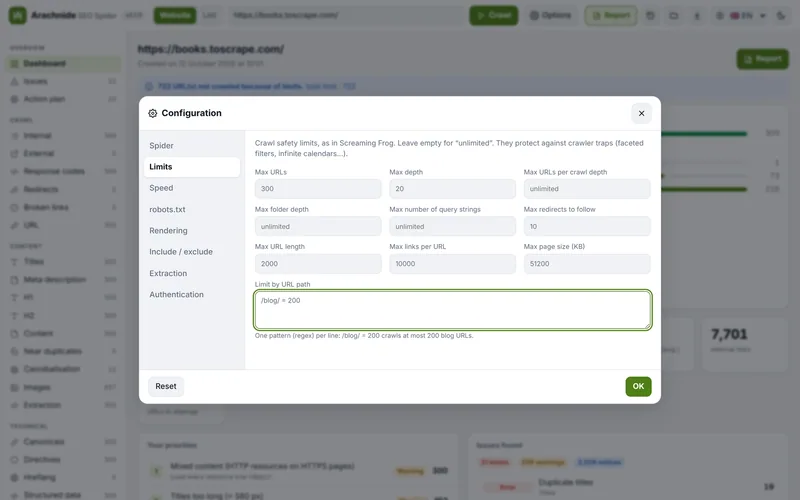800x500 pixels.
Task: Go to the Rendering tab
Action: [x=192, y=231]
